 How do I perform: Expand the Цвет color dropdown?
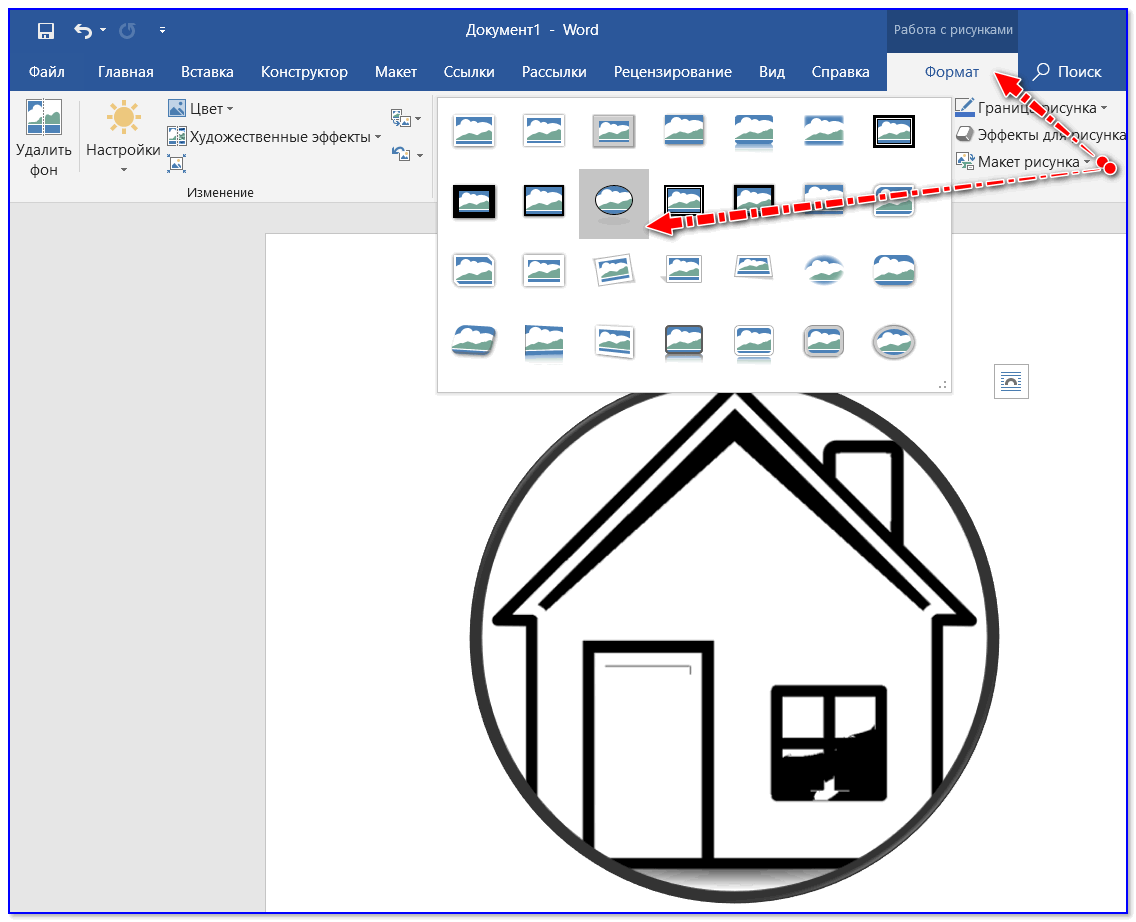[201, 109]
